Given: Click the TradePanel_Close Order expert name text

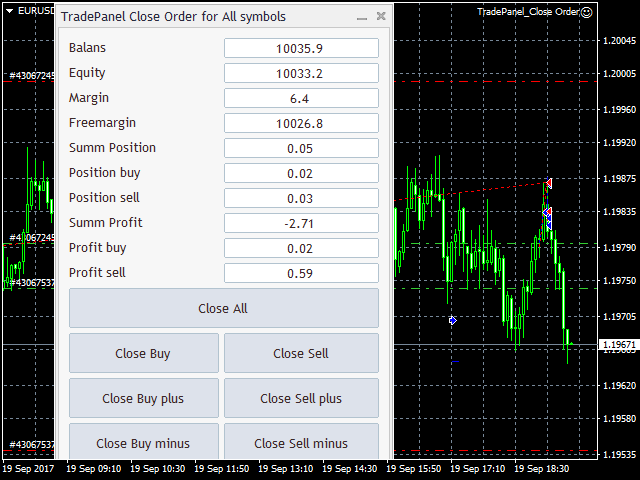Looking at the screenshot, I should point(528,12).
